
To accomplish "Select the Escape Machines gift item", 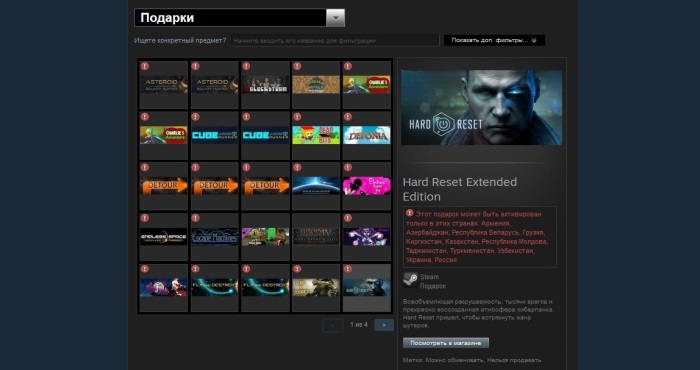I will (x=215, y=237).
